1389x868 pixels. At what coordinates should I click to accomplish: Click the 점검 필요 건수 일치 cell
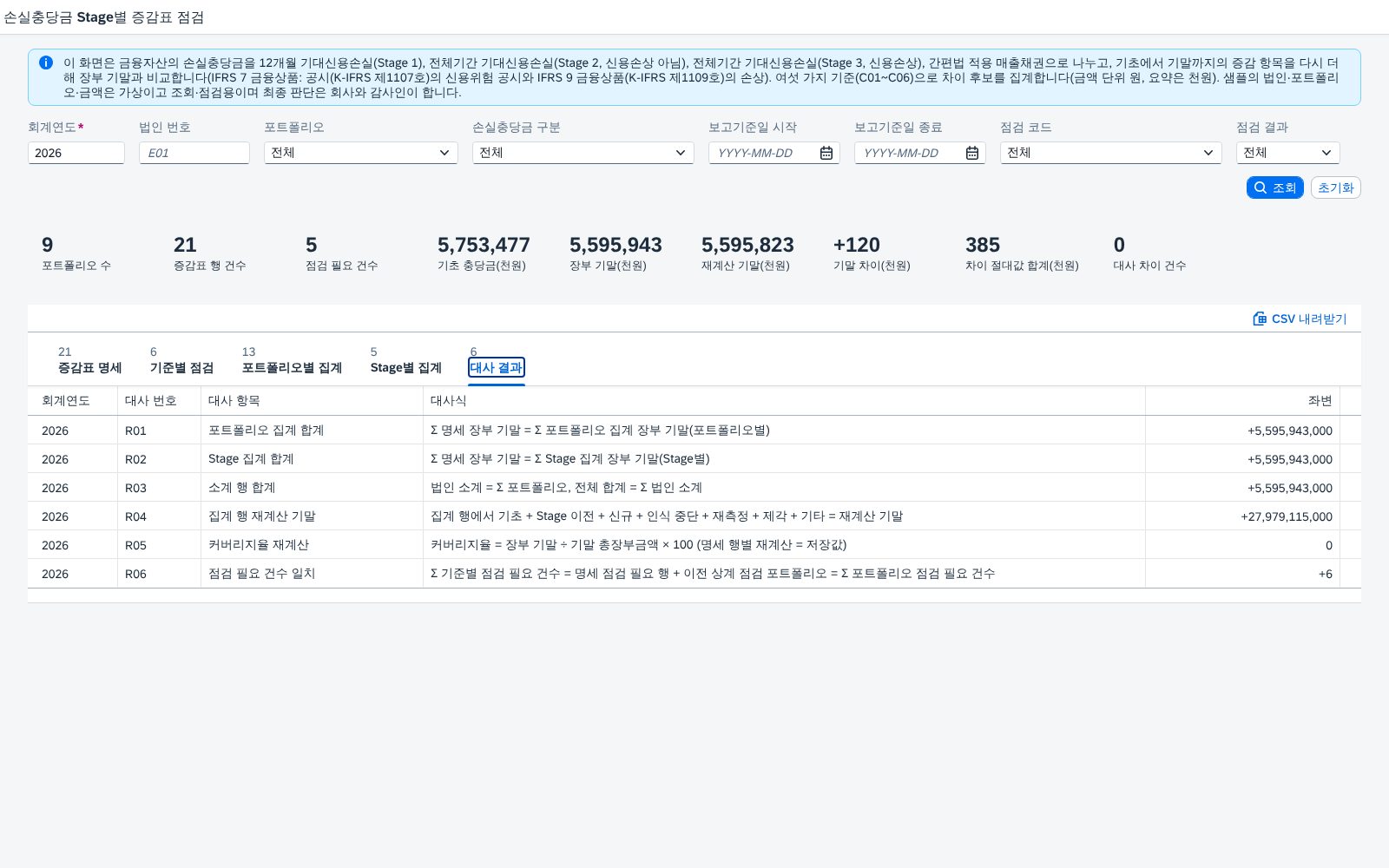point(313,574)
